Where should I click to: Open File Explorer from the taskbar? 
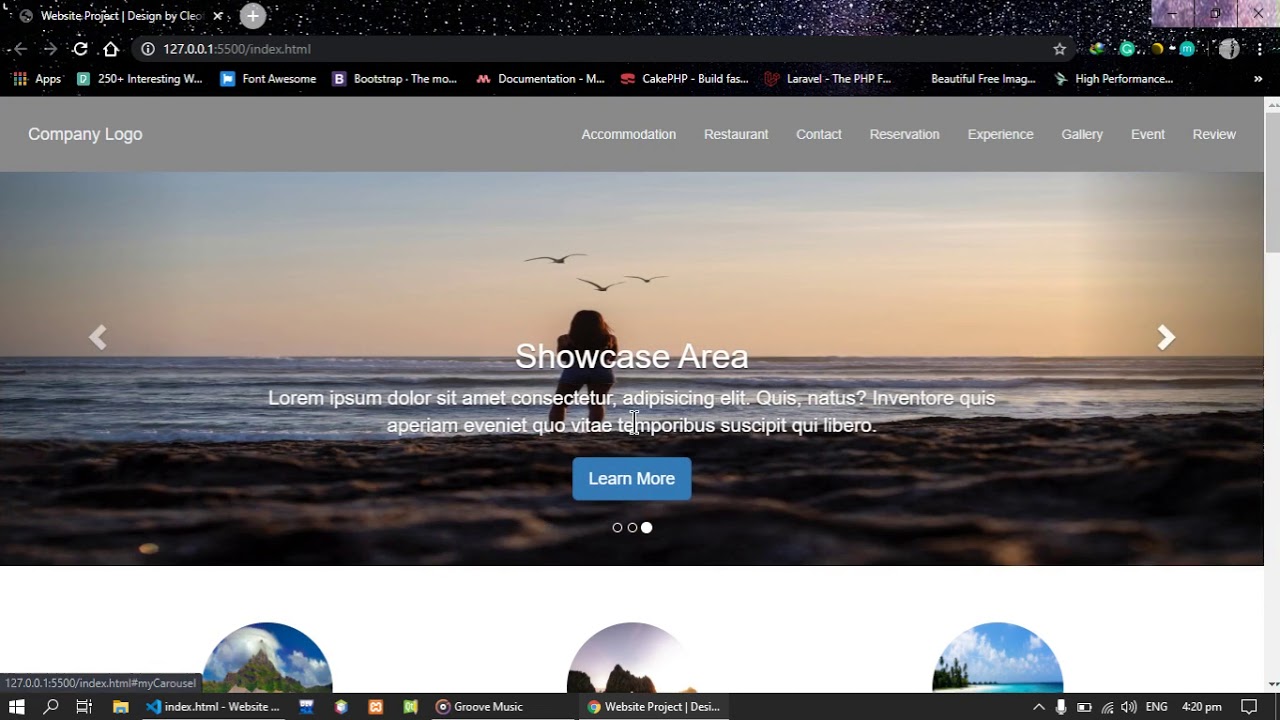click(120, 707)
